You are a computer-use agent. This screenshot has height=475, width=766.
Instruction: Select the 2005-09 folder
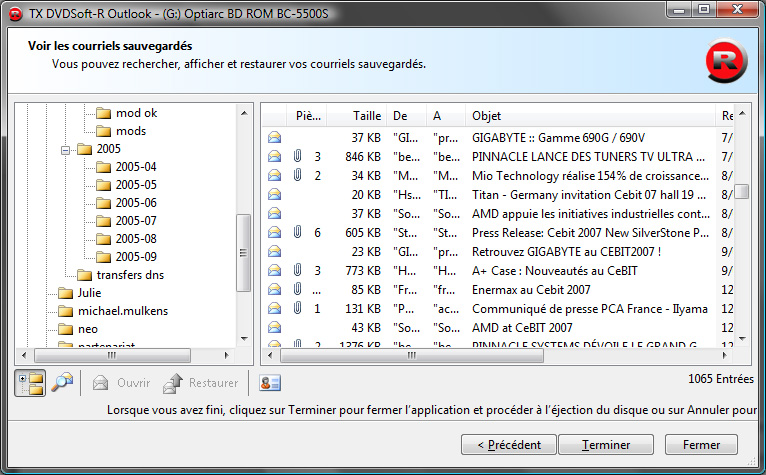click(136, 257)
